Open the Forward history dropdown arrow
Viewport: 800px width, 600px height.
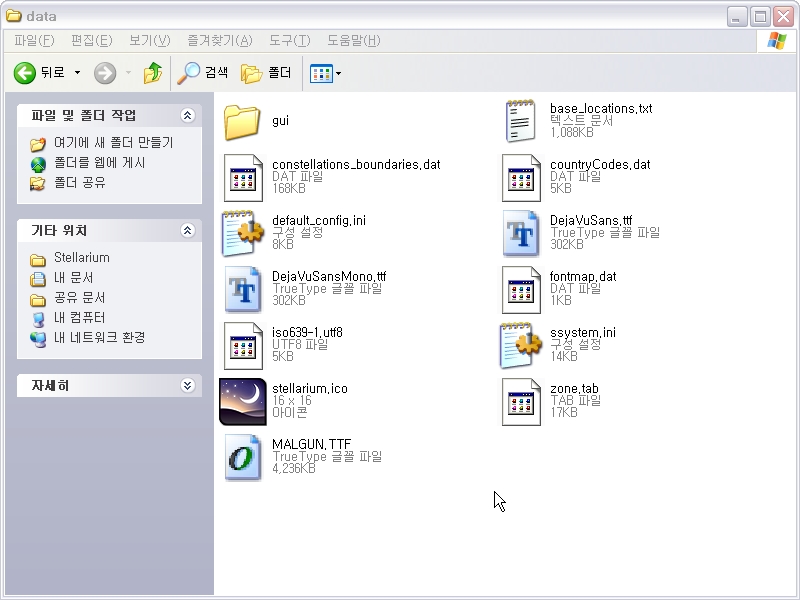pyautogui.click(x=129, y=73)
